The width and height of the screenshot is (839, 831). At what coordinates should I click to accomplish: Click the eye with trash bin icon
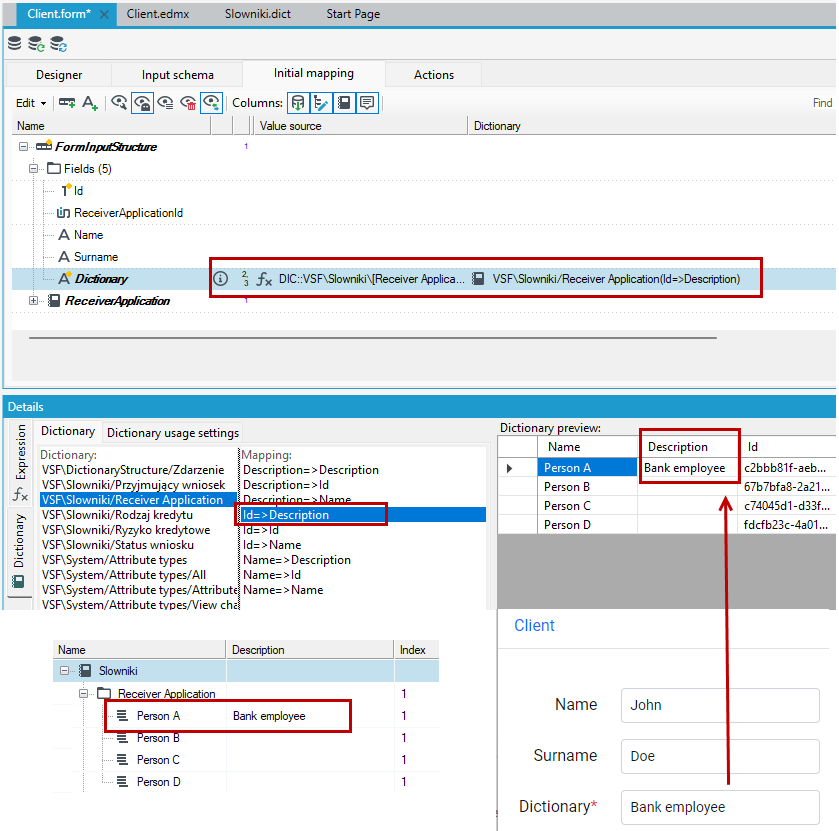[188, 103]
